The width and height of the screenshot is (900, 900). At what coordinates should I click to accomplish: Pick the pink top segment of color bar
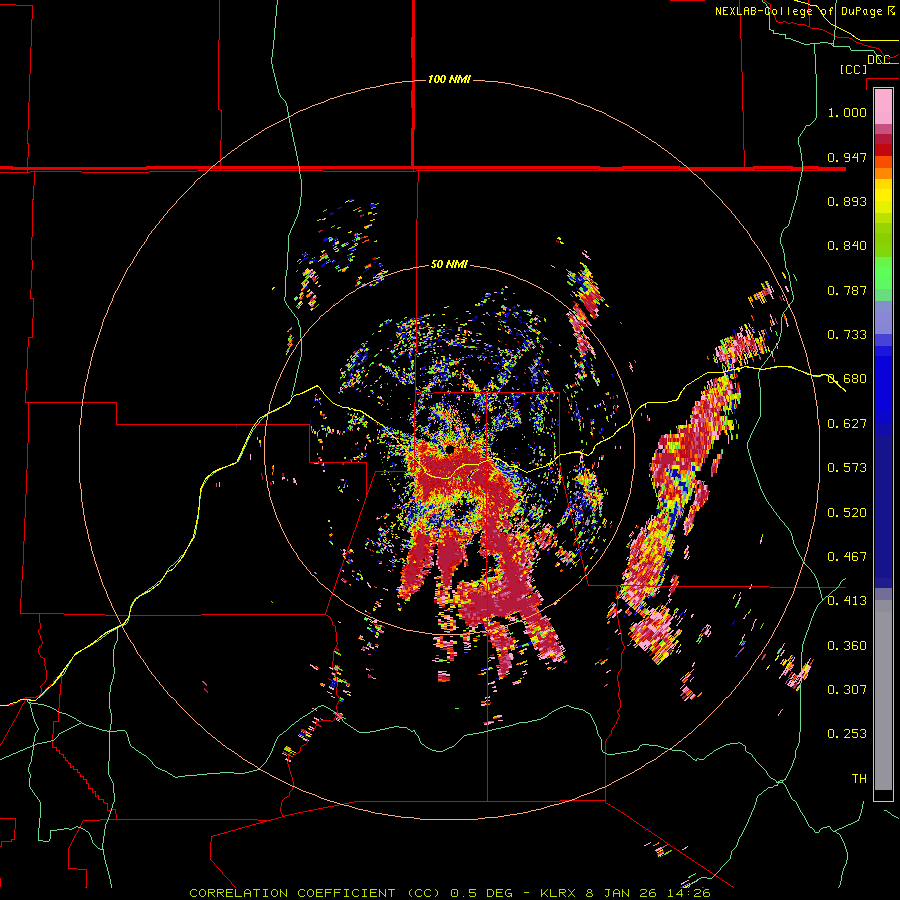point(883,107)
